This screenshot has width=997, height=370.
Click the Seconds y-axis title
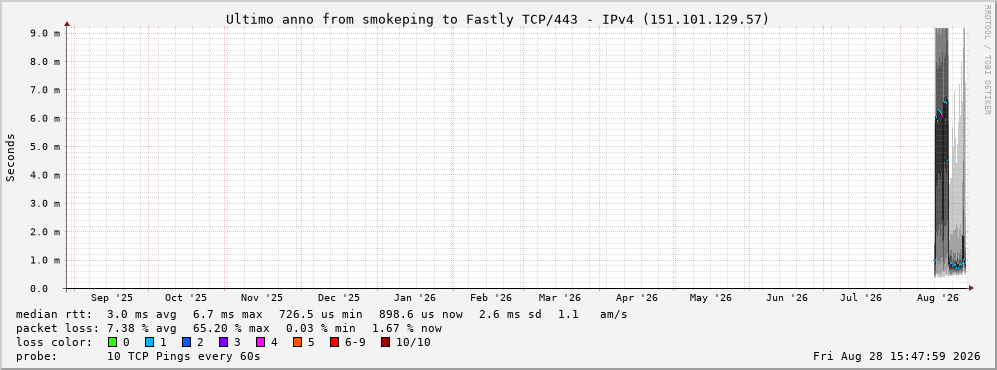[x=11, y=158]
